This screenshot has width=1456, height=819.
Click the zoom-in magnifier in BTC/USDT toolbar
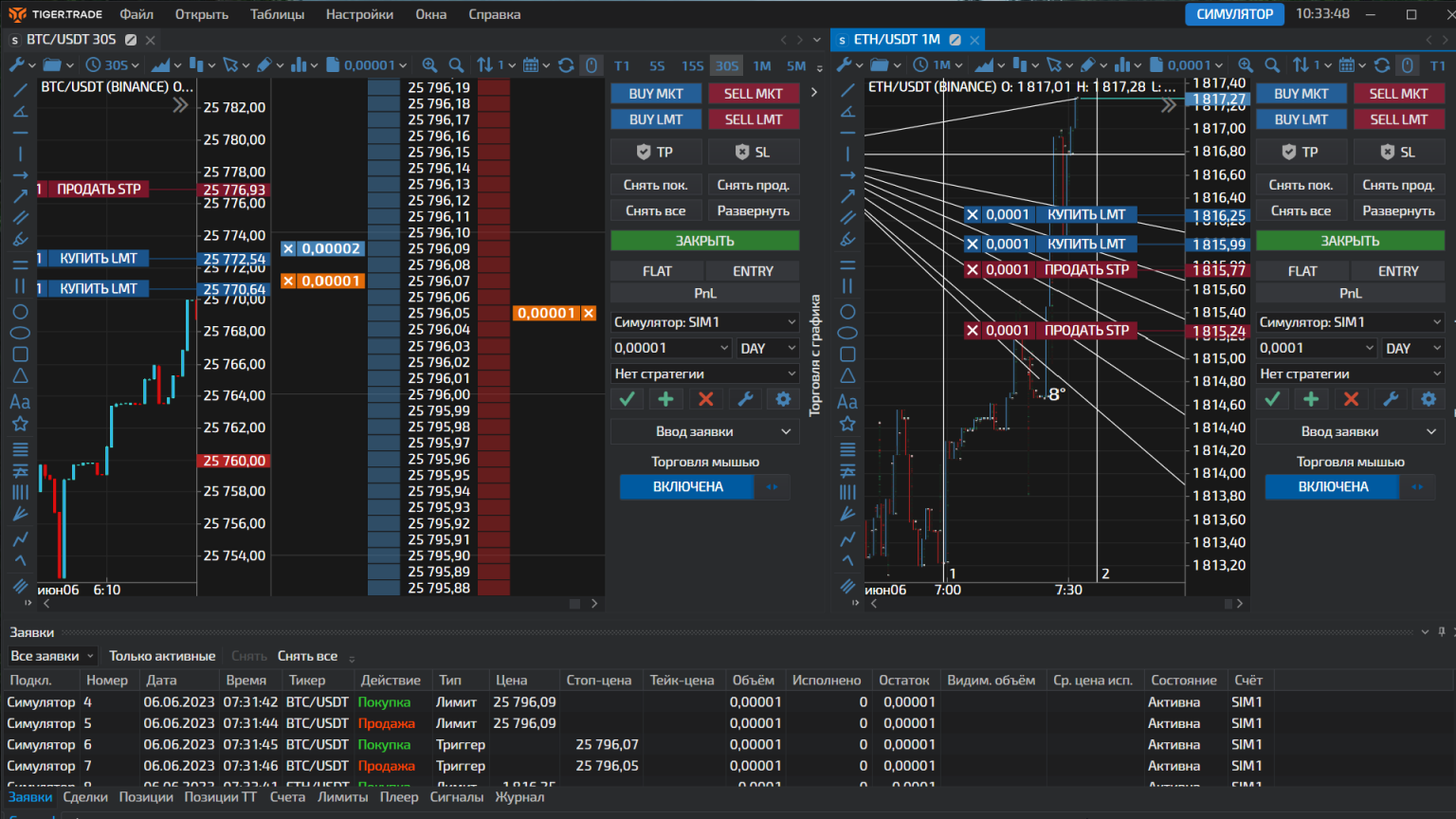coord(429,65)
